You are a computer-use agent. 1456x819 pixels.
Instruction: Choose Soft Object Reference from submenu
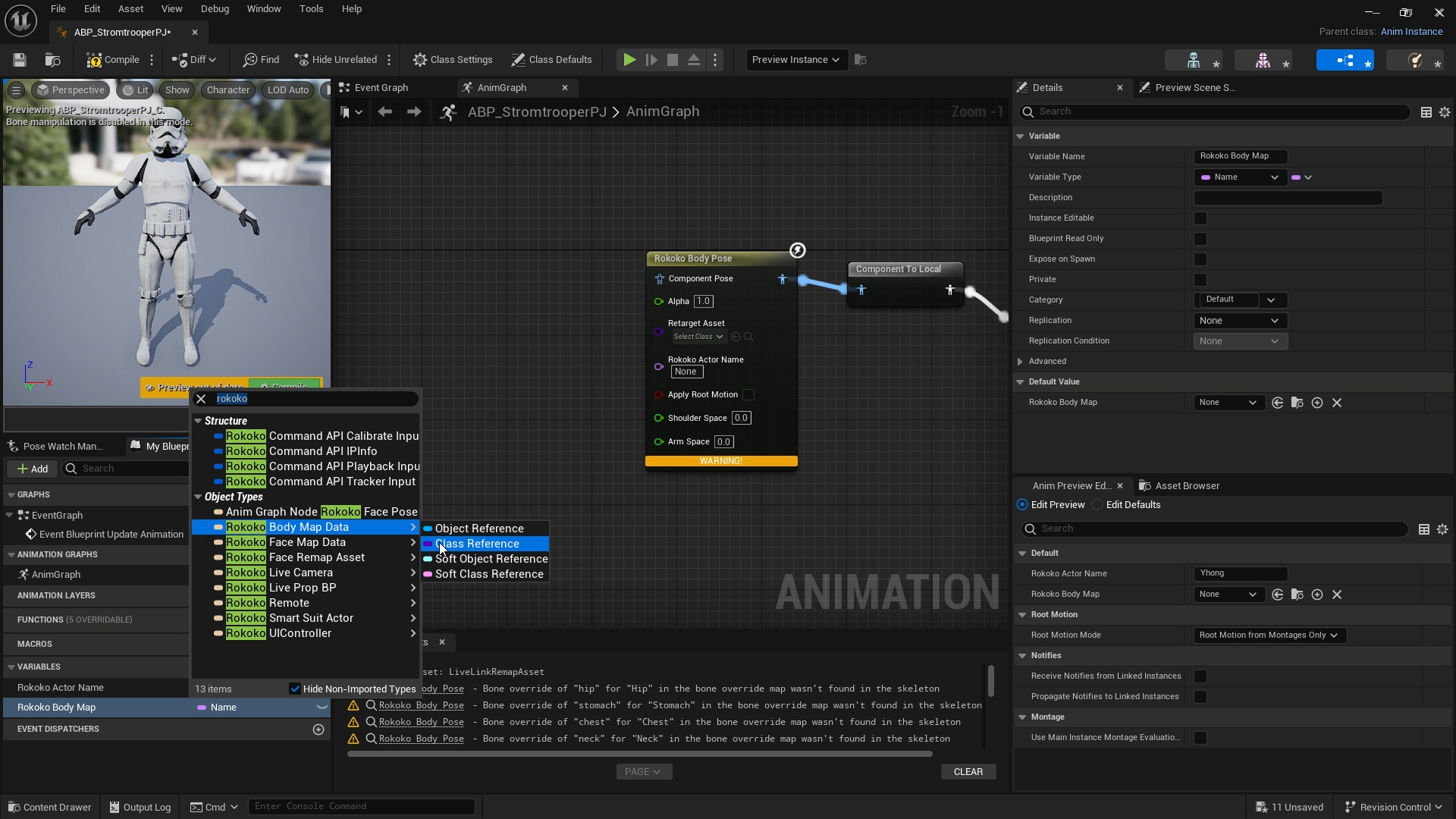click(485, 560)
